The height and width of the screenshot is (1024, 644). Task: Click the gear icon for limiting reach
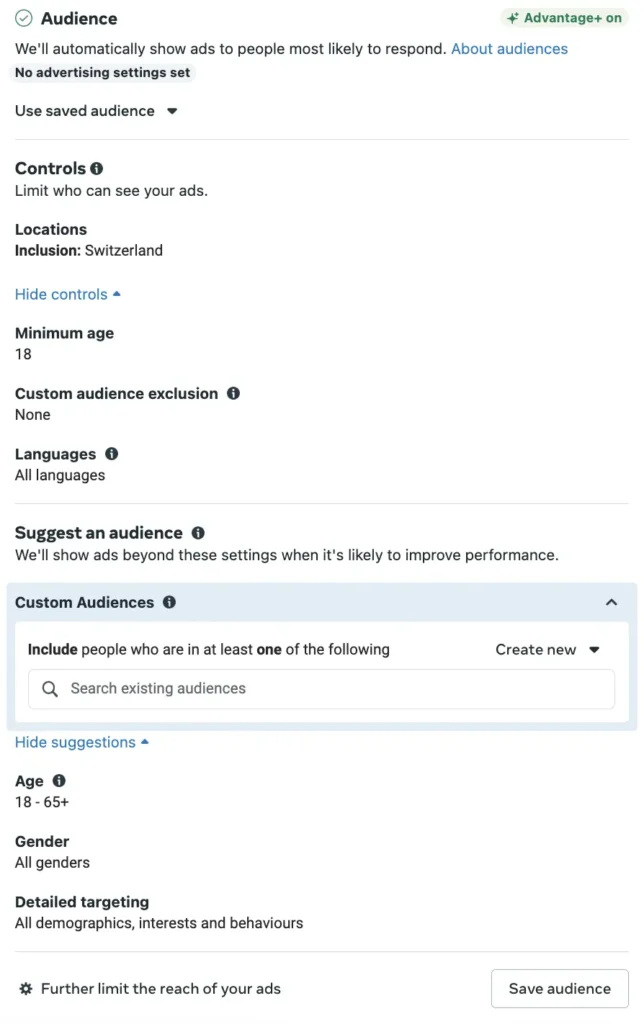click(x=25, y=989)
